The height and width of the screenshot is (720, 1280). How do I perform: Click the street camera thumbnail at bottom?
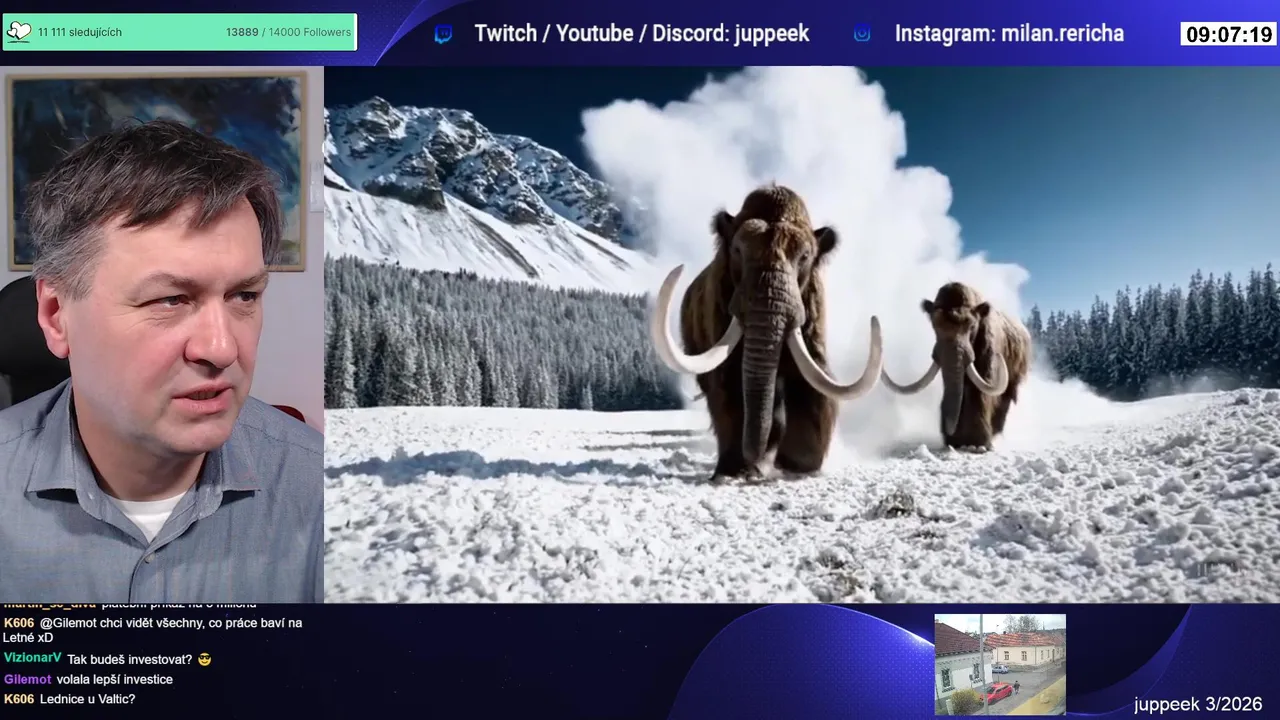pyautogui.click(x=1000, y=664)
